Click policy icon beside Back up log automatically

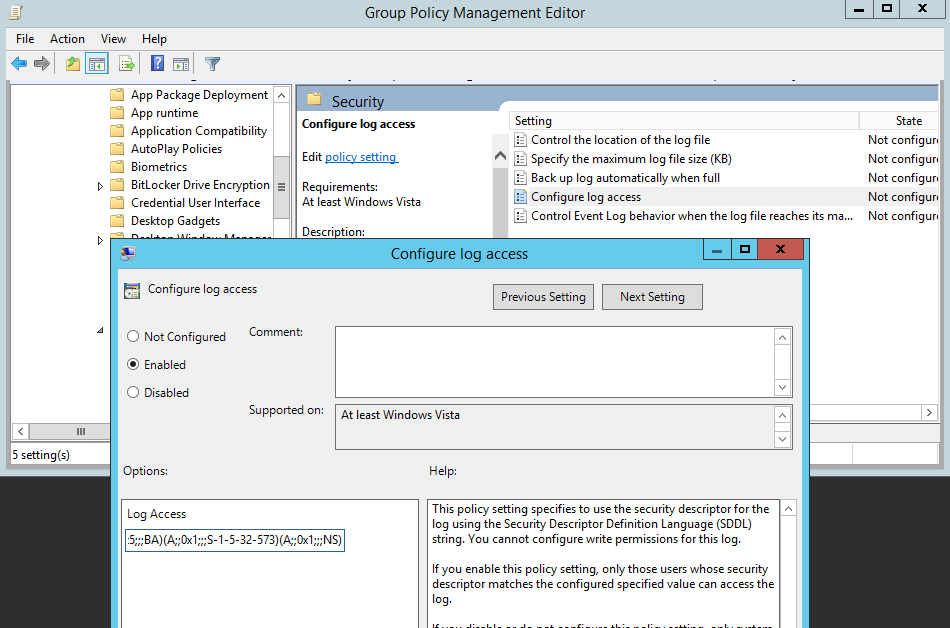click(520, 178)
